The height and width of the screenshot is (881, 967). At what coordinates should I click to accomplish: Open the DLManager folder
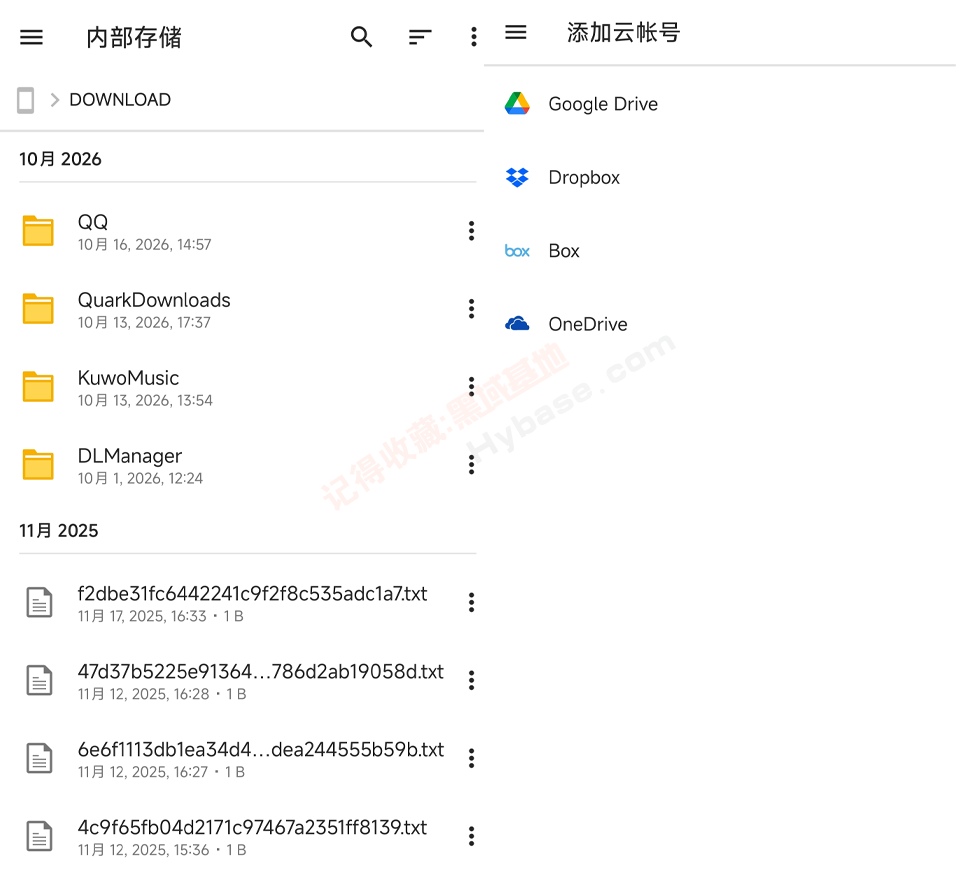(242, 464)
